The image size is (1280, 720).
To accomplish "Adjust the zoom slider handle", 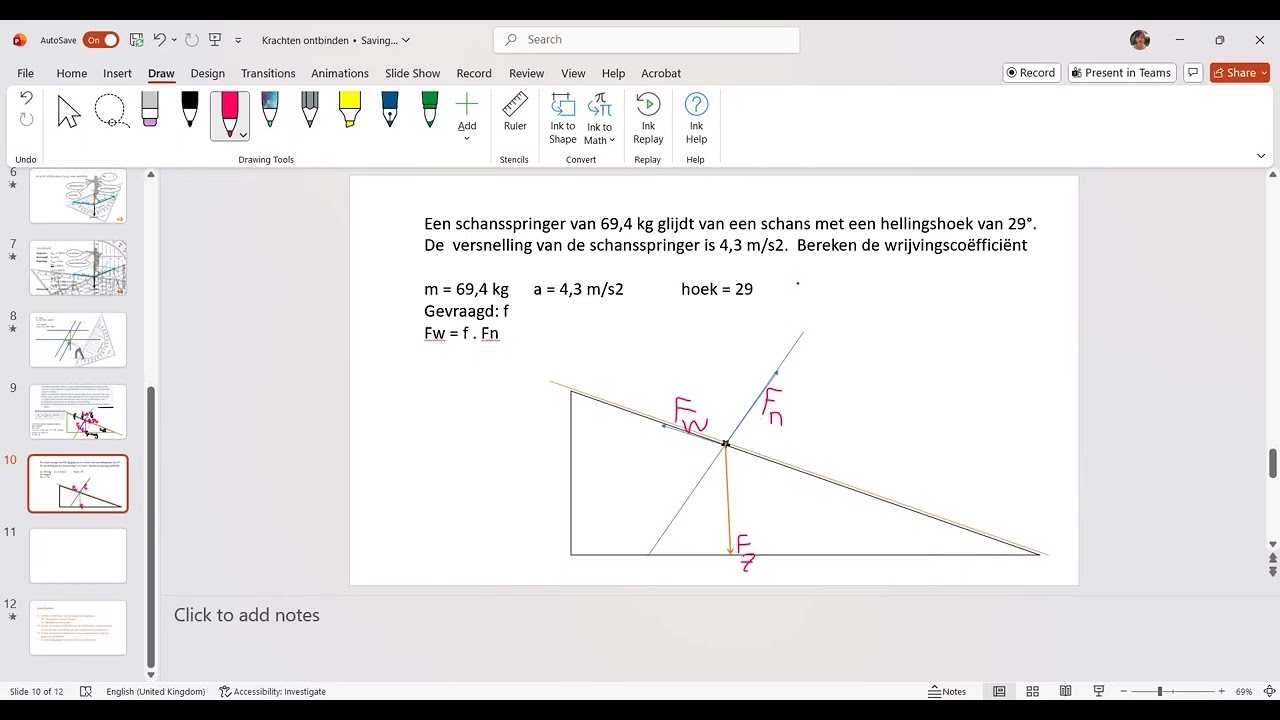I will [x=1160, y=691].
